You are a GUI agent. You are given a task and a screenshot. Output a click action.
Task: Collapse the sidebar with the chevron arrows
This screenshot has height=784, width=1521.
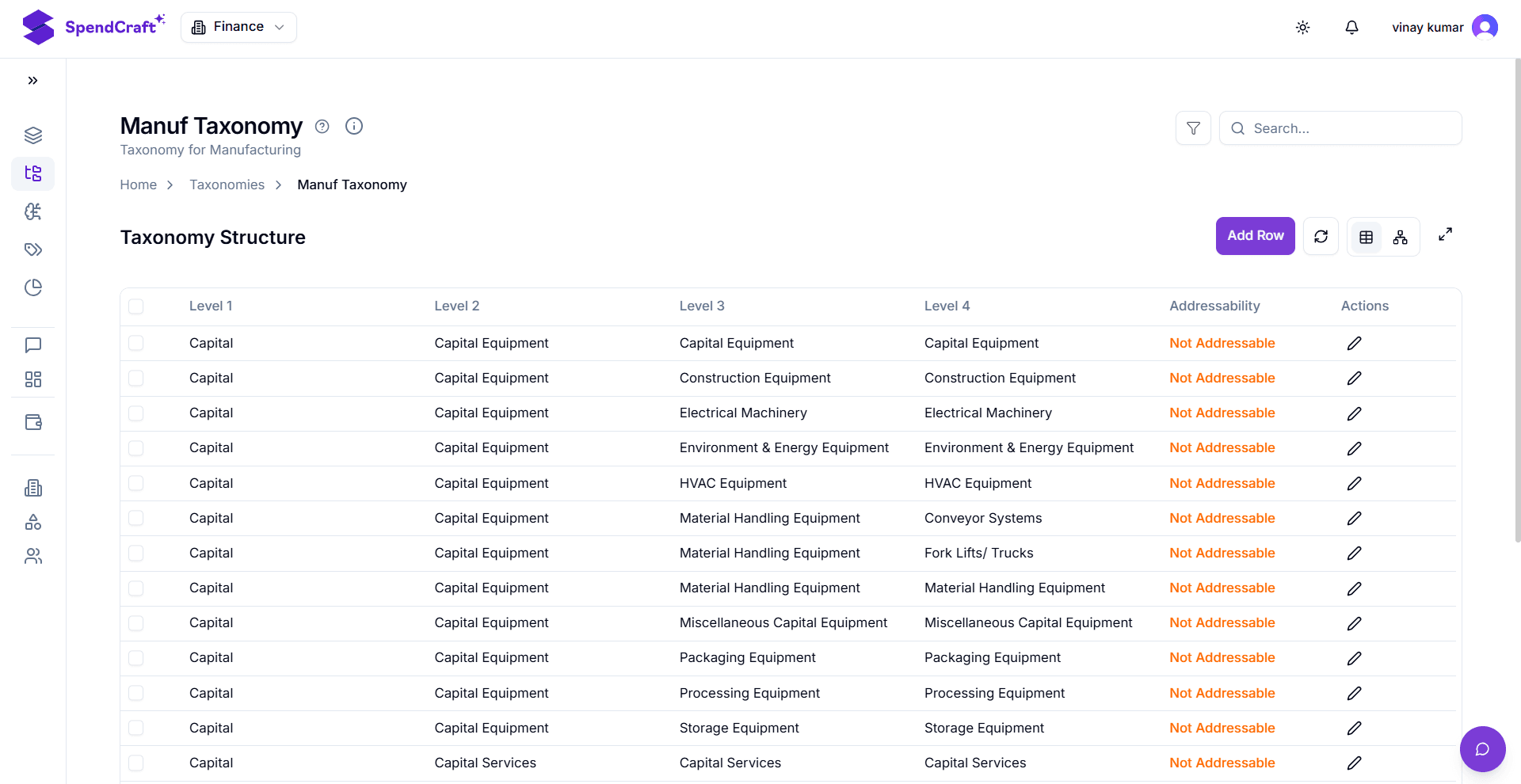[32, 80]
